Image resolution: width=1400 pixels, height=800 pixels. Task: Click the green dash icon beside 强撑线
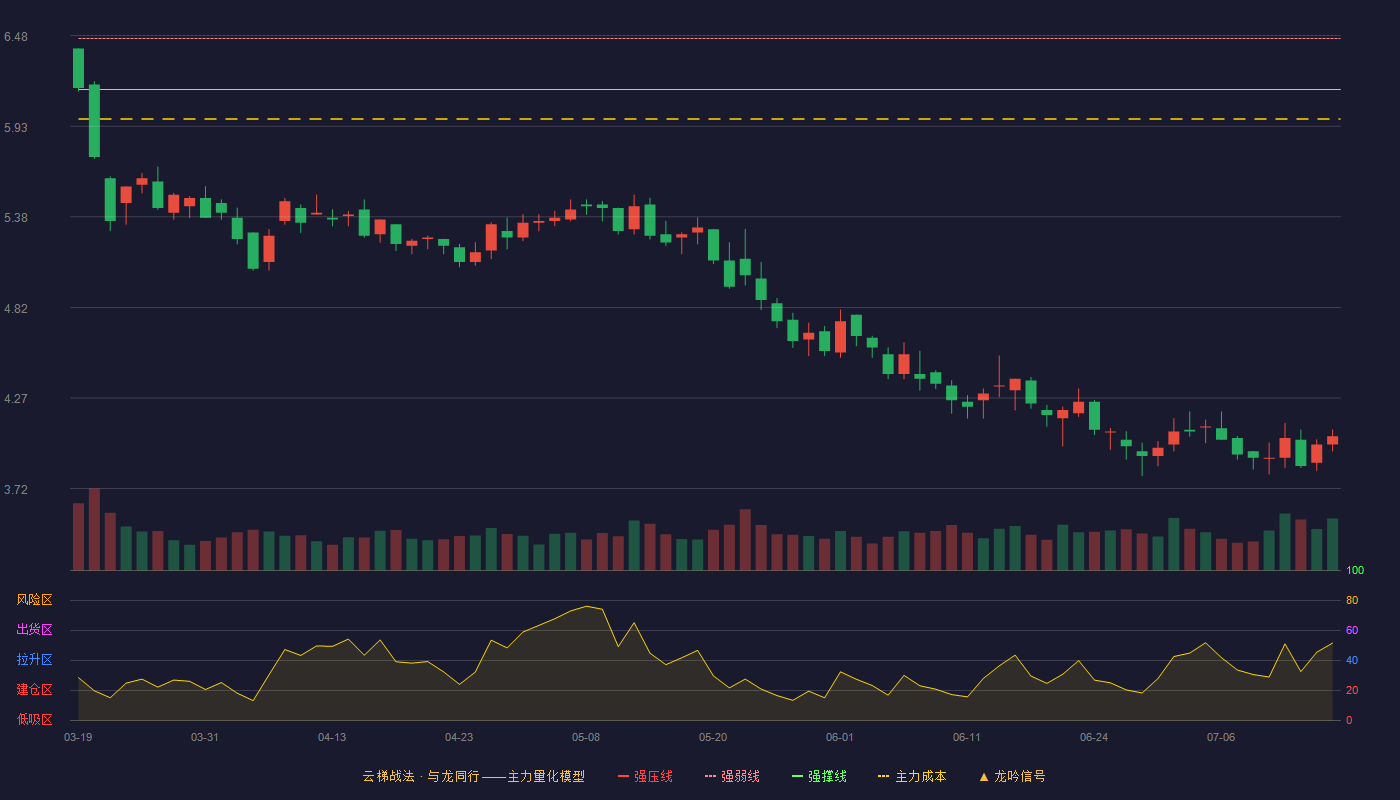[x=797, y=776]
